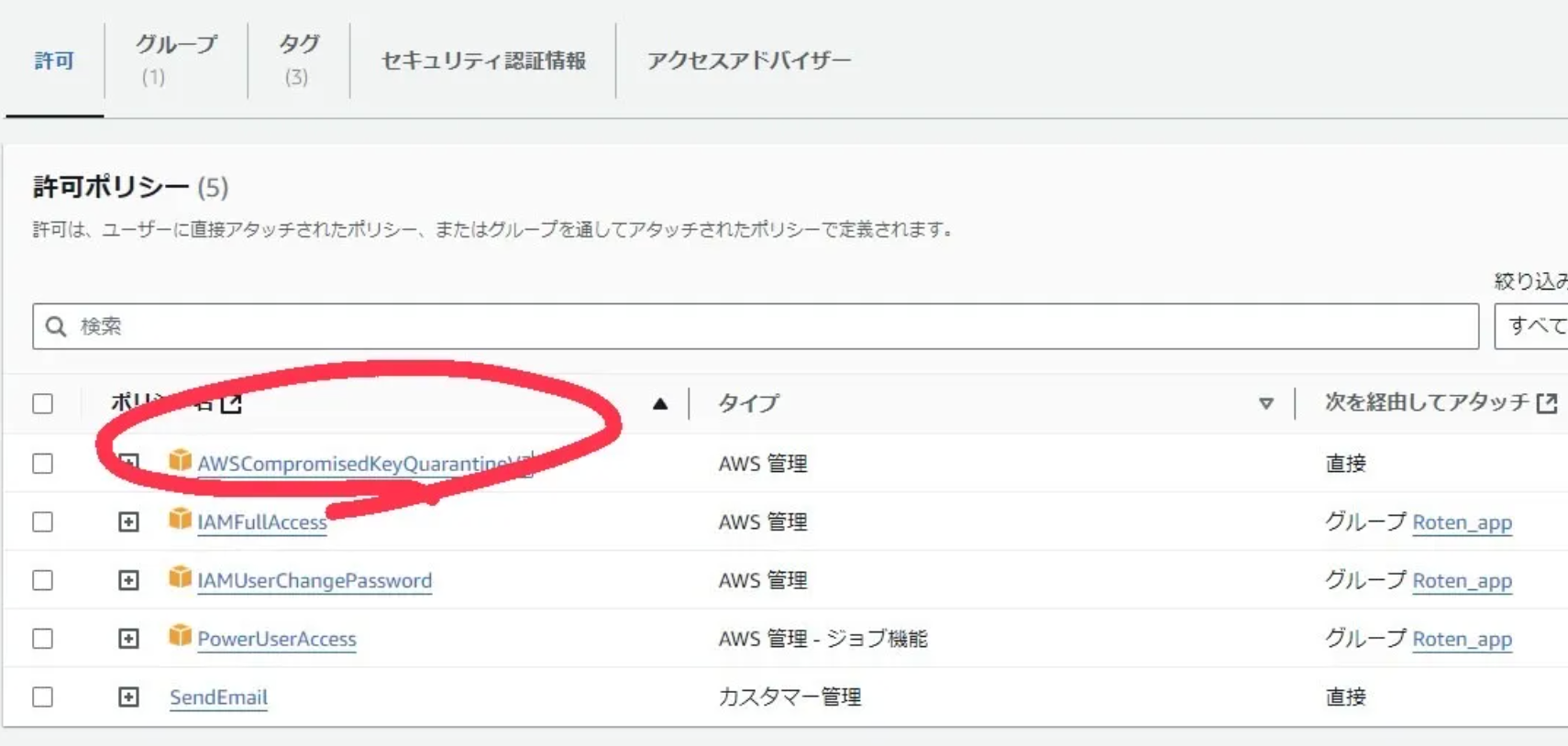Open the グループ (1) tab
1568x746 pixels.
tap(176, 60)
